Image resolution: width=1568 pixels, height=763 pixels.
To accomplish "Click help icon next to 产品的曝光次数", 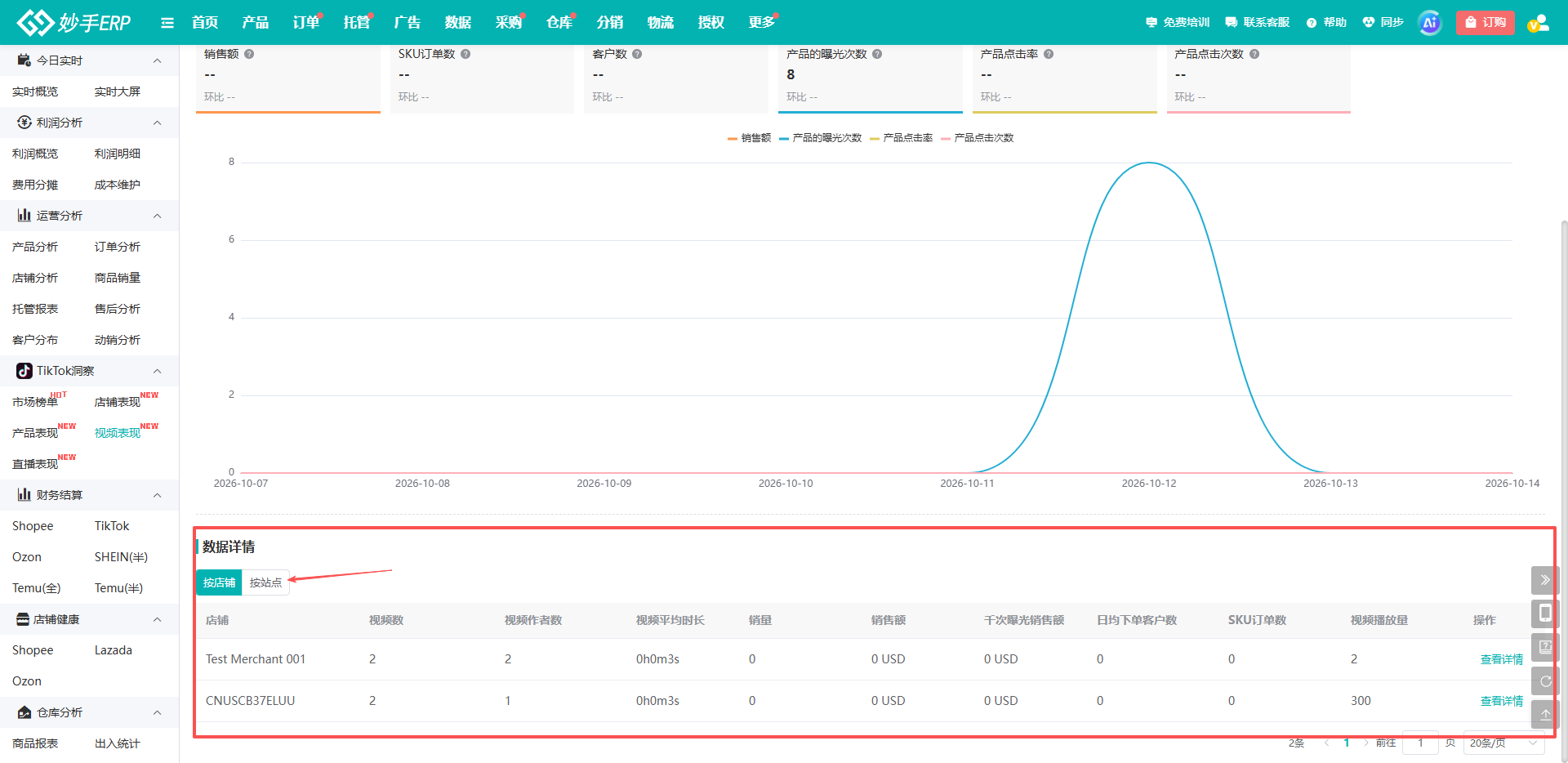I will click(x=877, y=54).
